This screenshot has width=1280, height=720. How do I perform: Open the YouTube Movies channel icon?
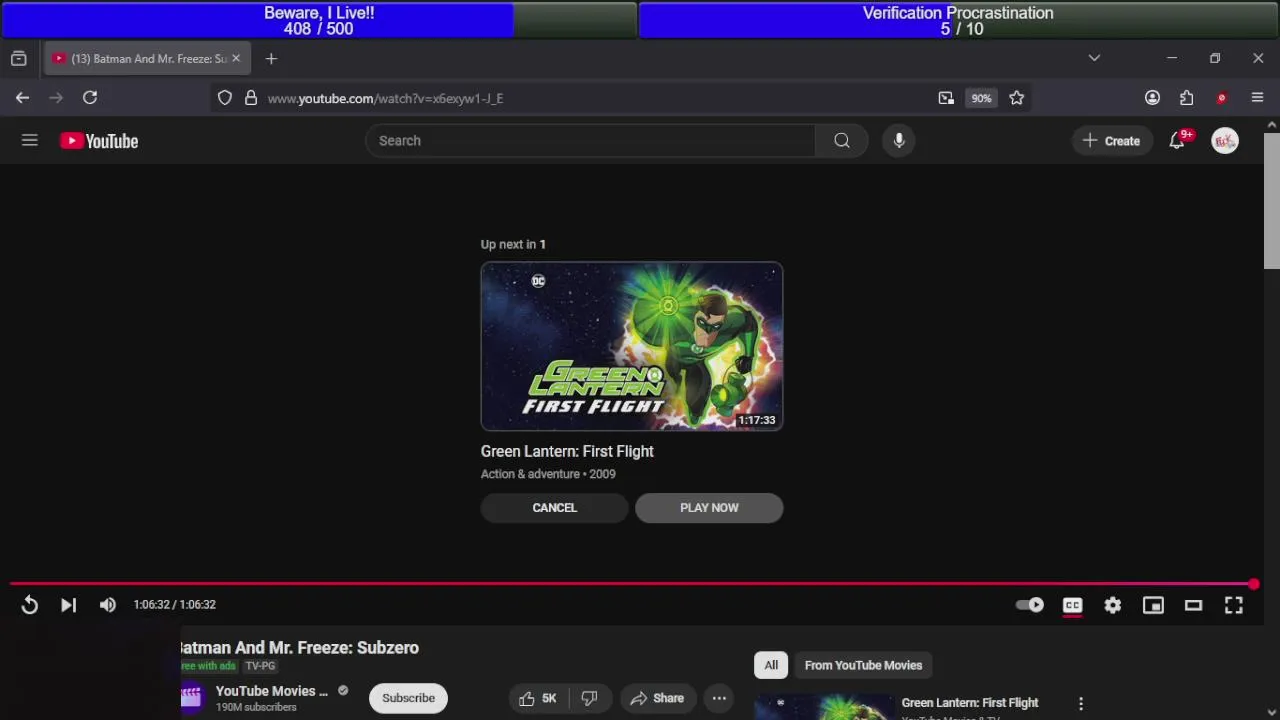(x=191, y=697)
